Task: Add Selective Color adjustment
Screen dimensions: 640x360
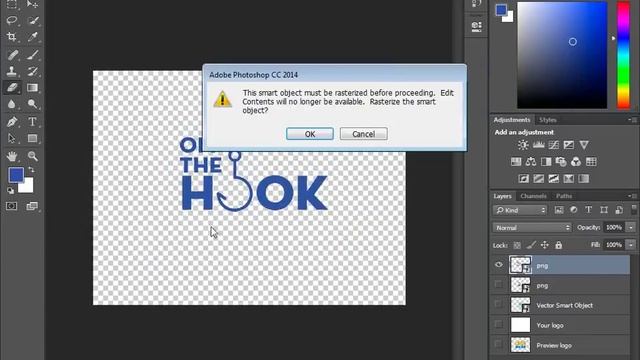Action: [569, 179]
